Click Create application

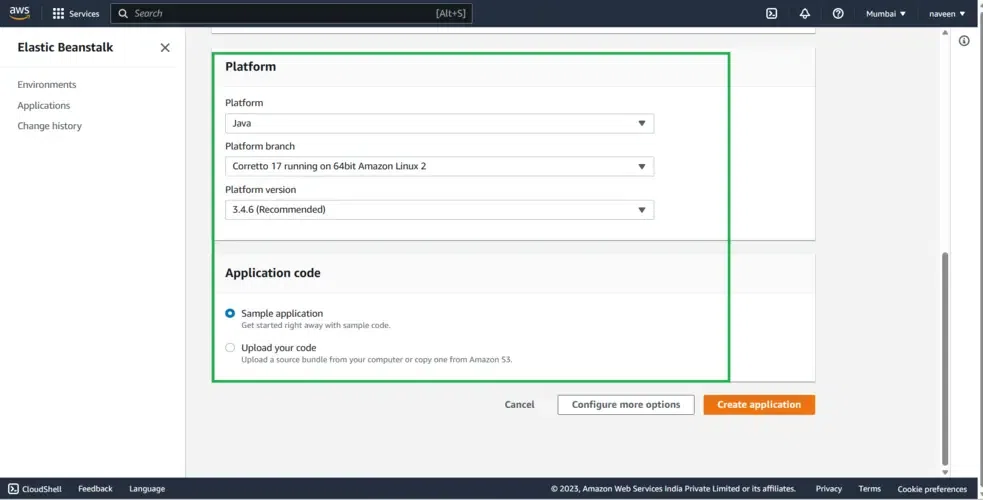click(759, 405)
